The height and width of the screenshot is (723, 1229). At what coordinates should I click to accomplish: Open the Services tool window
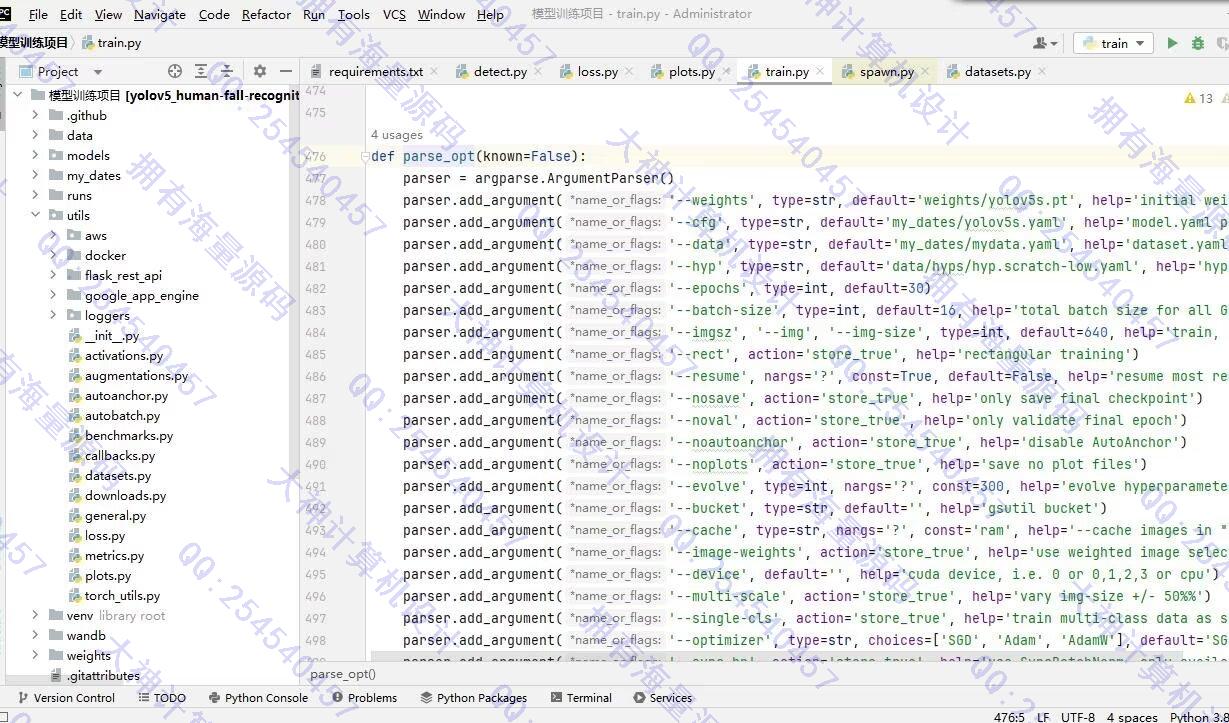[663, 698]
